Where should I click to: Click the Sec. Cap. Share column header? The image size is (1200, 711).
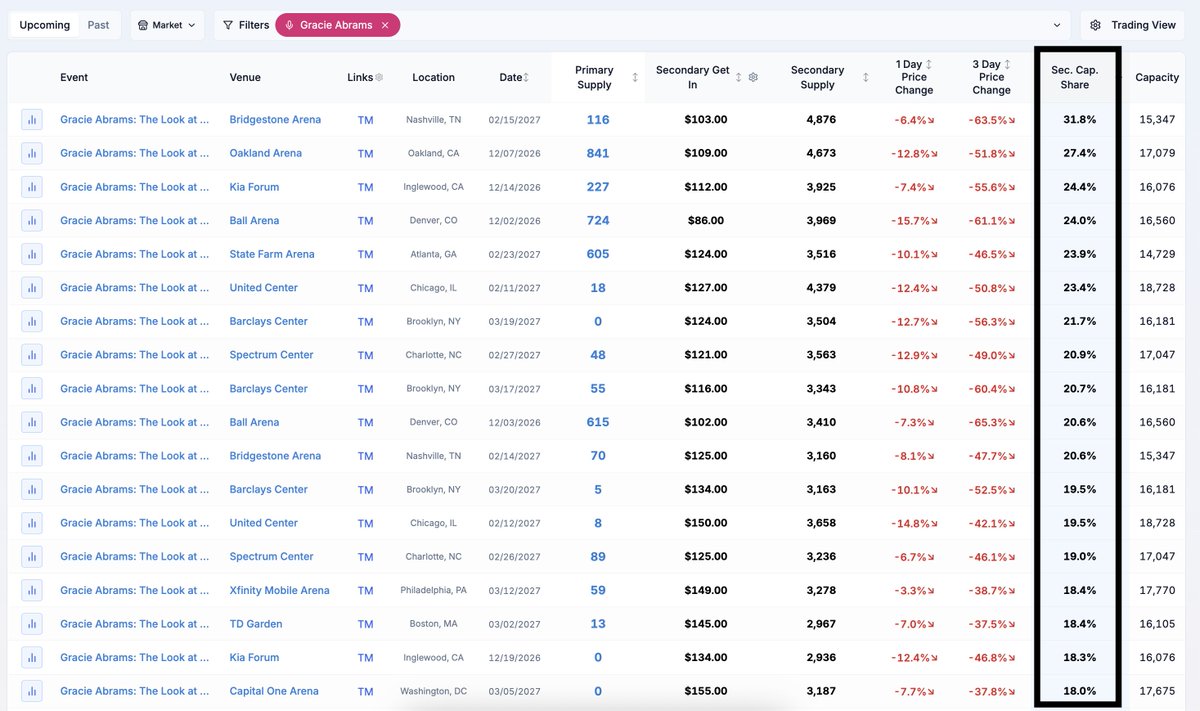(x=1075, y=77)
